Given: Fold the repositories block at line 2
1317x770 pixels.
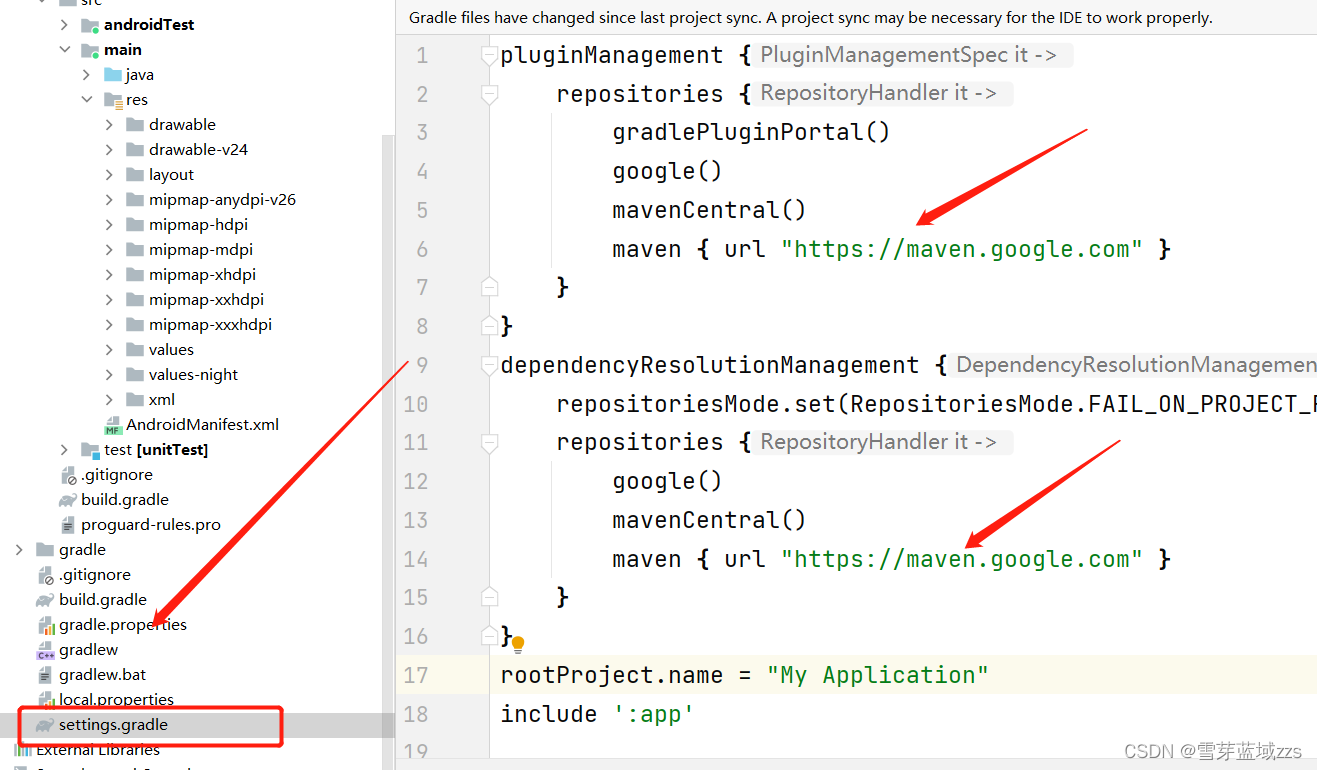Looking at the screenshot, I should coord(489,94).
